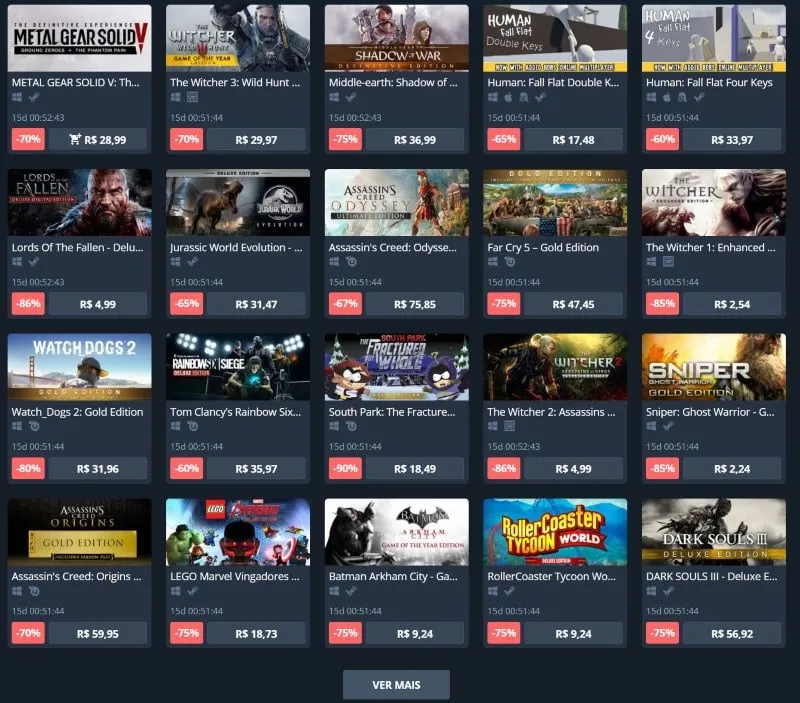Click the -90% discount badge on South Park

click(345, 468)
